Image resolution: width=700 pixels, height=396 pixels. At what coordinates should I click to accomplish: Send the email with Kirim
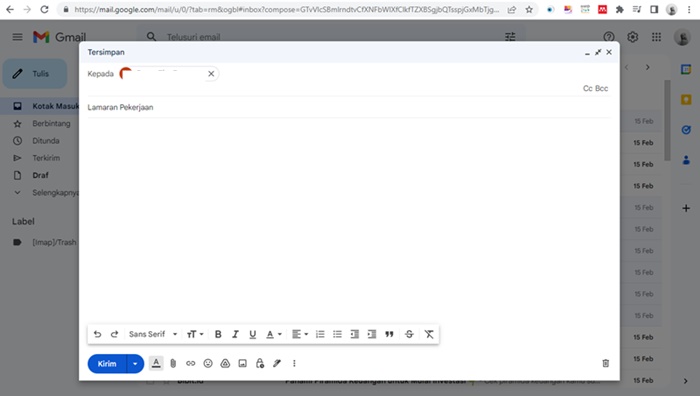coord(107,363)
